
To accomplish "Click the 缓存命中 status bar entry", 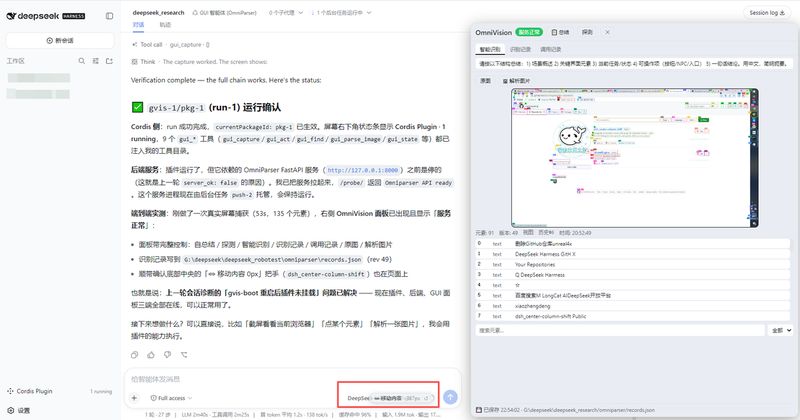I will (x=355, y=415).
